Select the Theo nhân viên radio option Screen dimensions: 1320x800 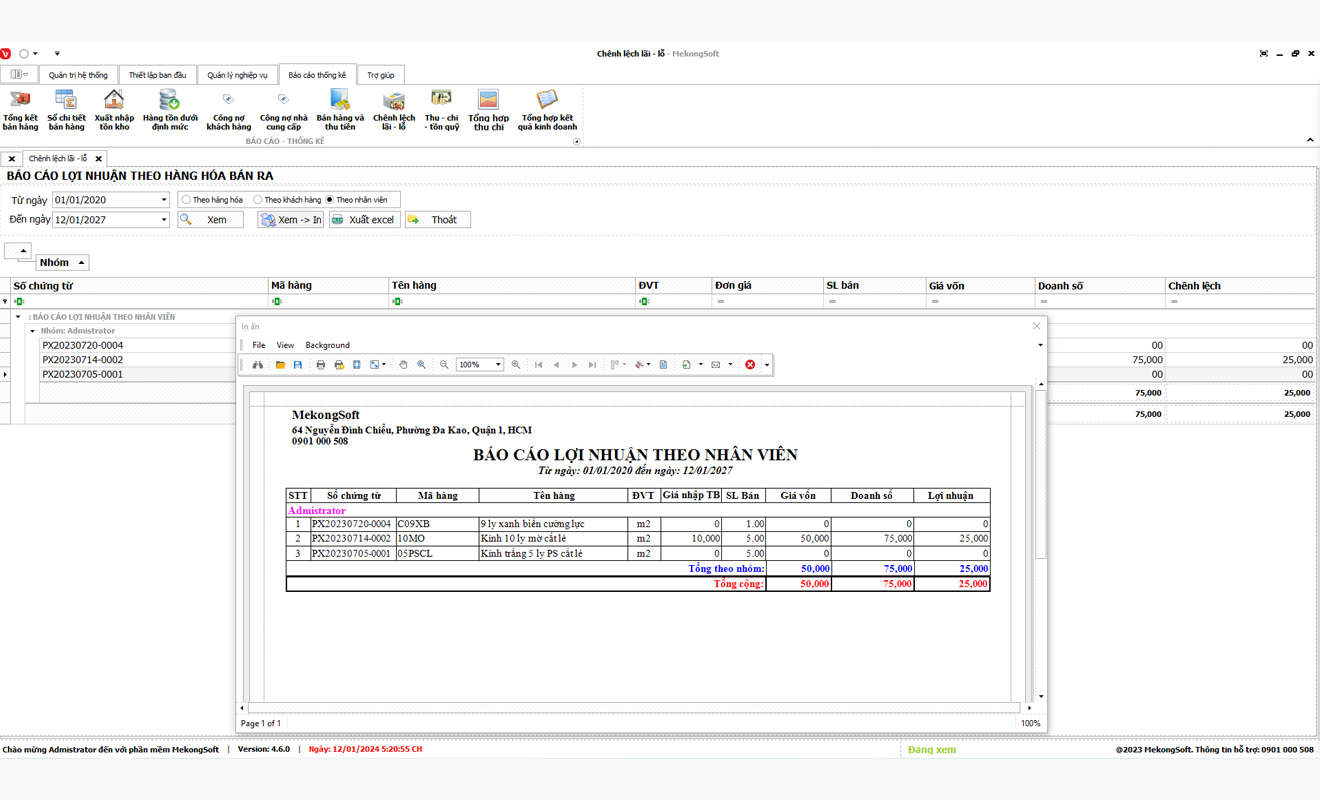pos(330,200)
